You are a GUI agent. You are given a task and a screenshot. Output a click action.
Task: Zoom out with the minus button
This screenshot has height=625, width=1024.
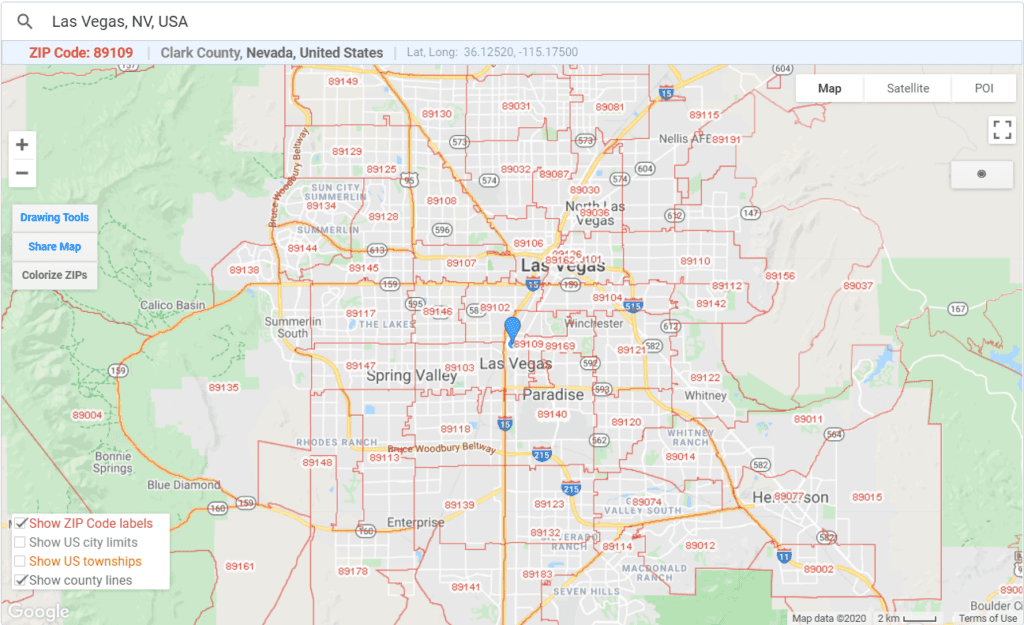22,173
